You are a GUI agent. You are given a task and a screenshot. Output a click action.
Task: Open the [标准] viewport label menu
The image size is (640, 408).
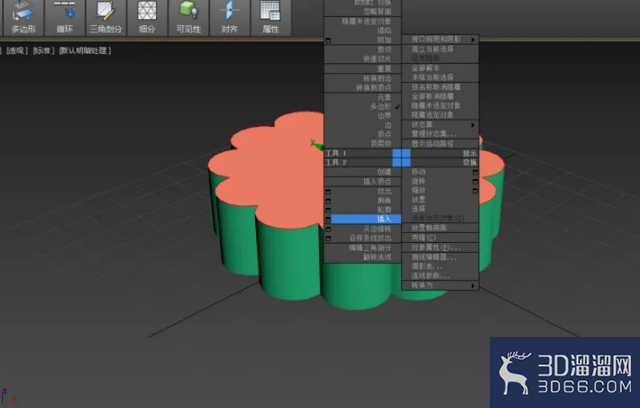coord(43,51)
